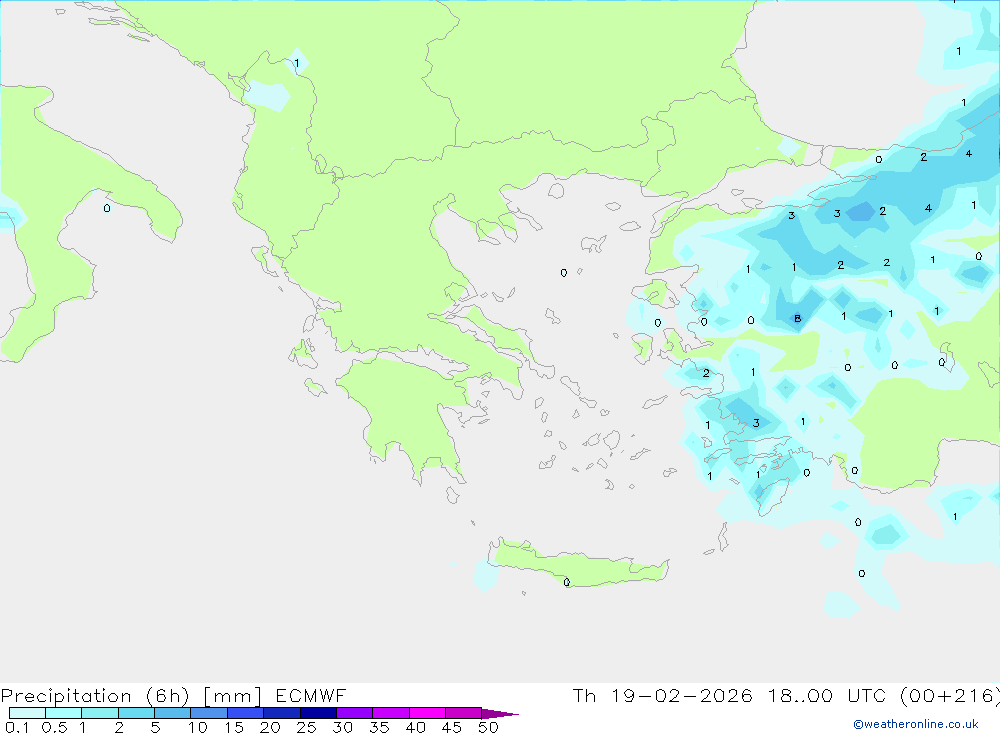Image resolution: width=1000 pixels, height=733 pixels.
Task: Click the '0.1' legend scale value
Action: 17,727
